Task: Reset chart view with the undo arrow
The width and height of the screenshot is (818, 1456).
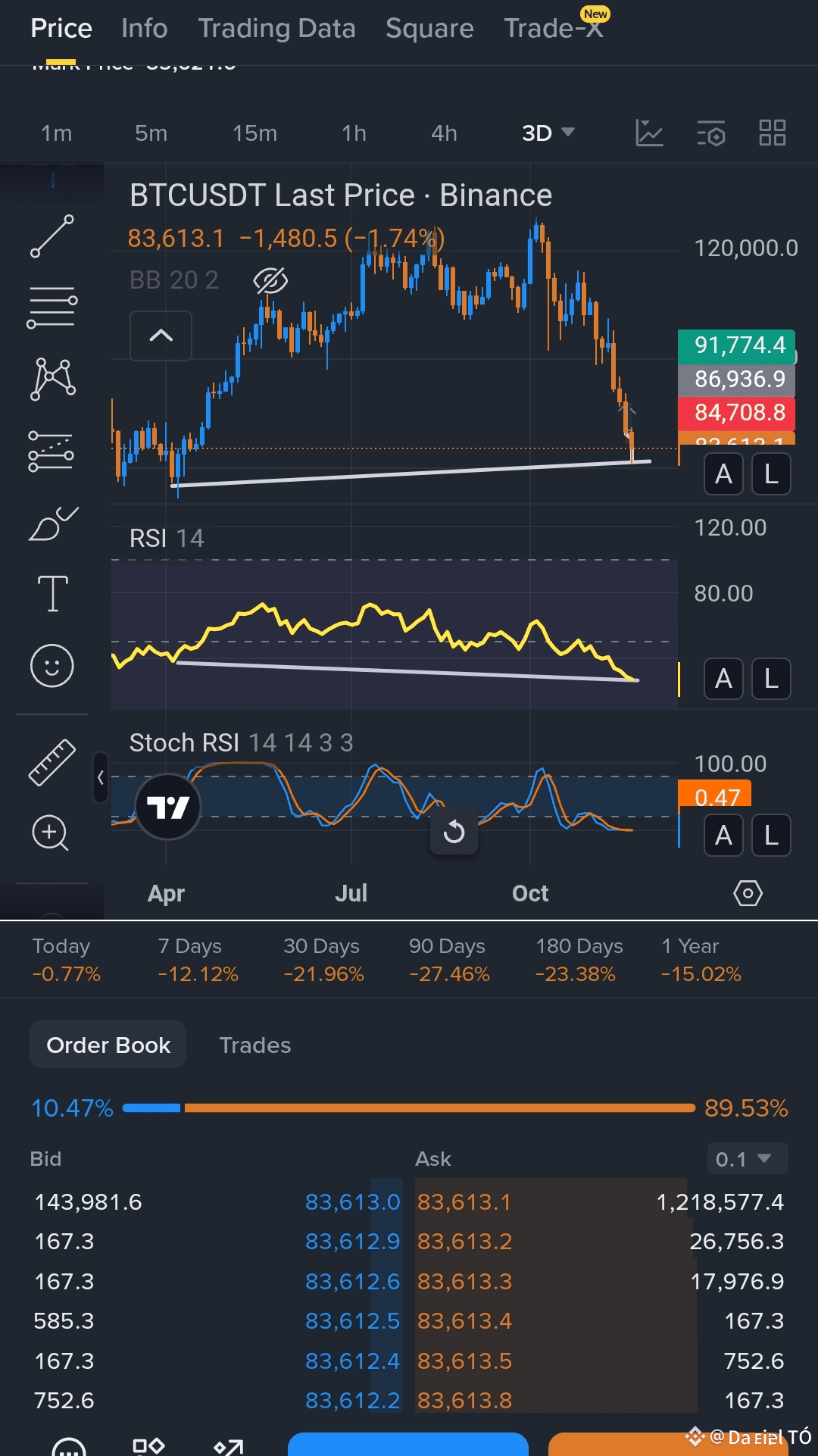Action: 454,832
